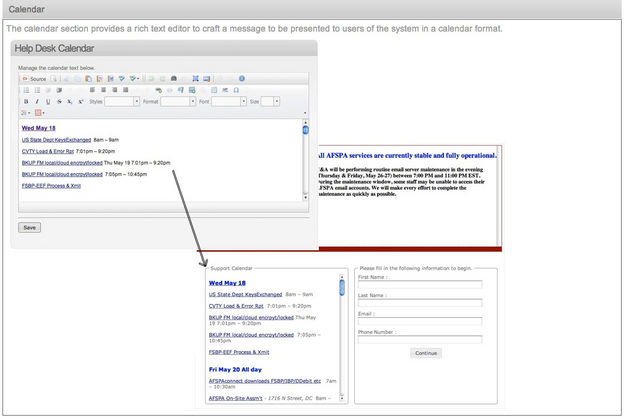Apply underline formatting in the editor
This screenshot has width=626, height=420.
pyautogui.click(x=48, y=101)
